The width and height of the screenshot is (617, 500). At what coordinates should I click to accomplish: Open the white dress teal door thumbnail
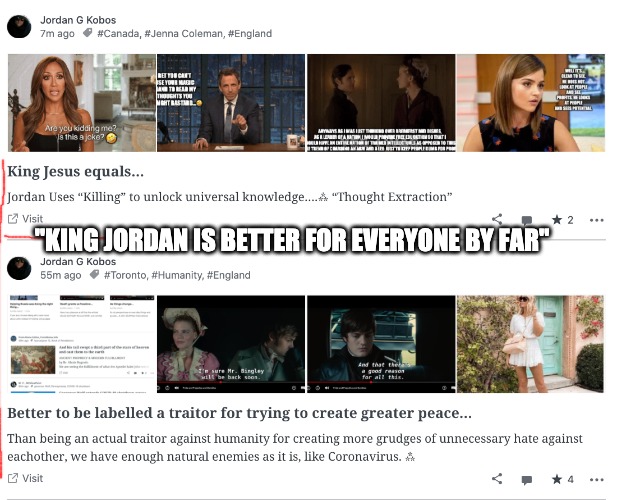click(x=530, y=344)
